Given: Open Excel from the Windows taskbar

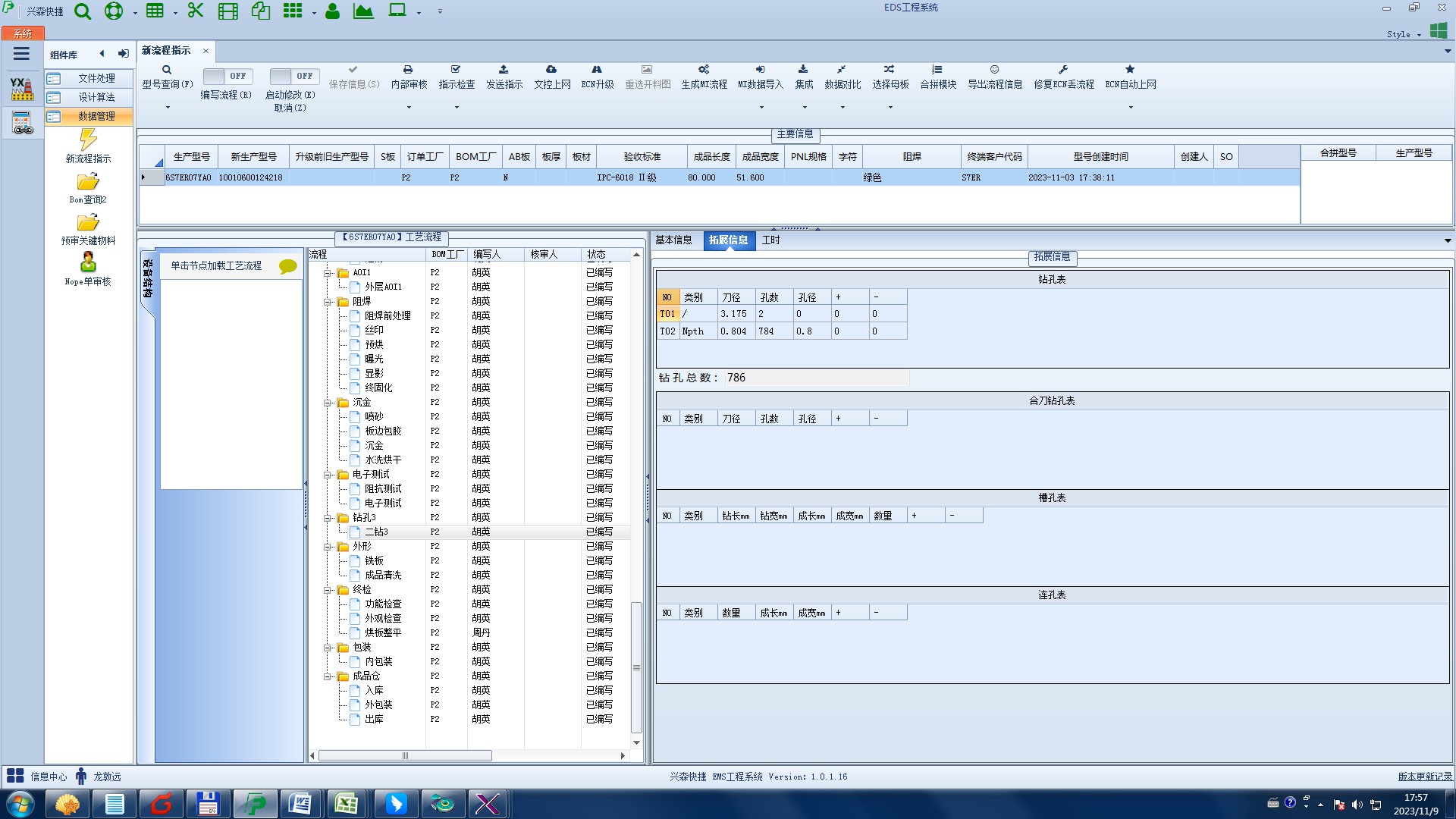Looking at the screenshot, I should [347, 804].
